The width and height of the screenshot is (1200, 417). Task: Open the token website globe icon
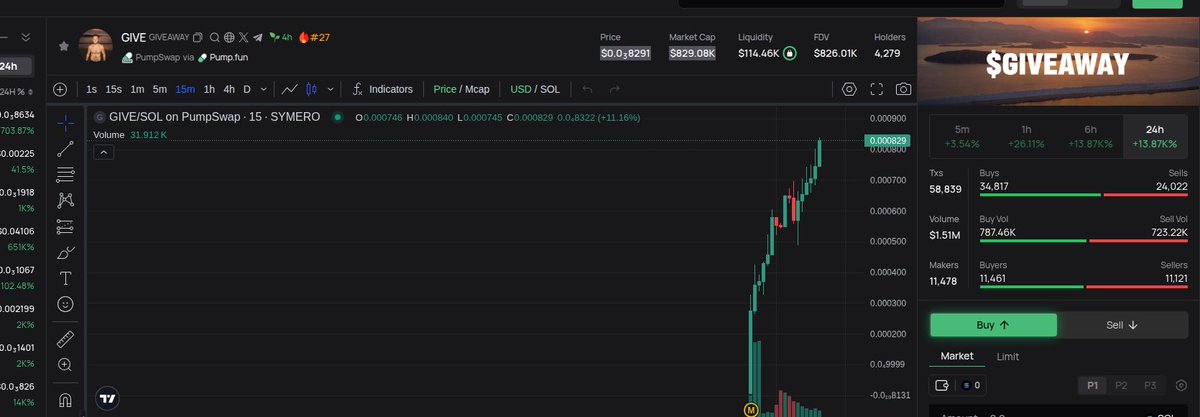coord(229,37)
